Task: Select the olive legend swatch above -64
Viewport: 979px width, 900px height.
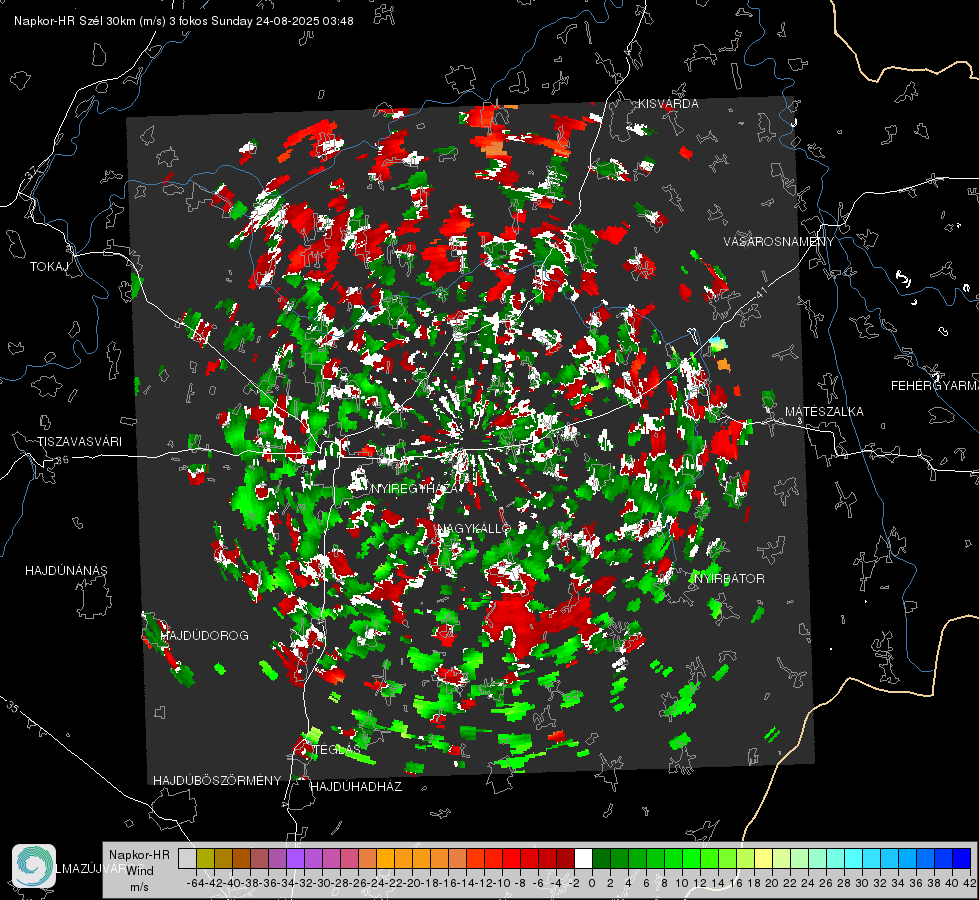Action: pyautogui.click(x=205, y=858)
